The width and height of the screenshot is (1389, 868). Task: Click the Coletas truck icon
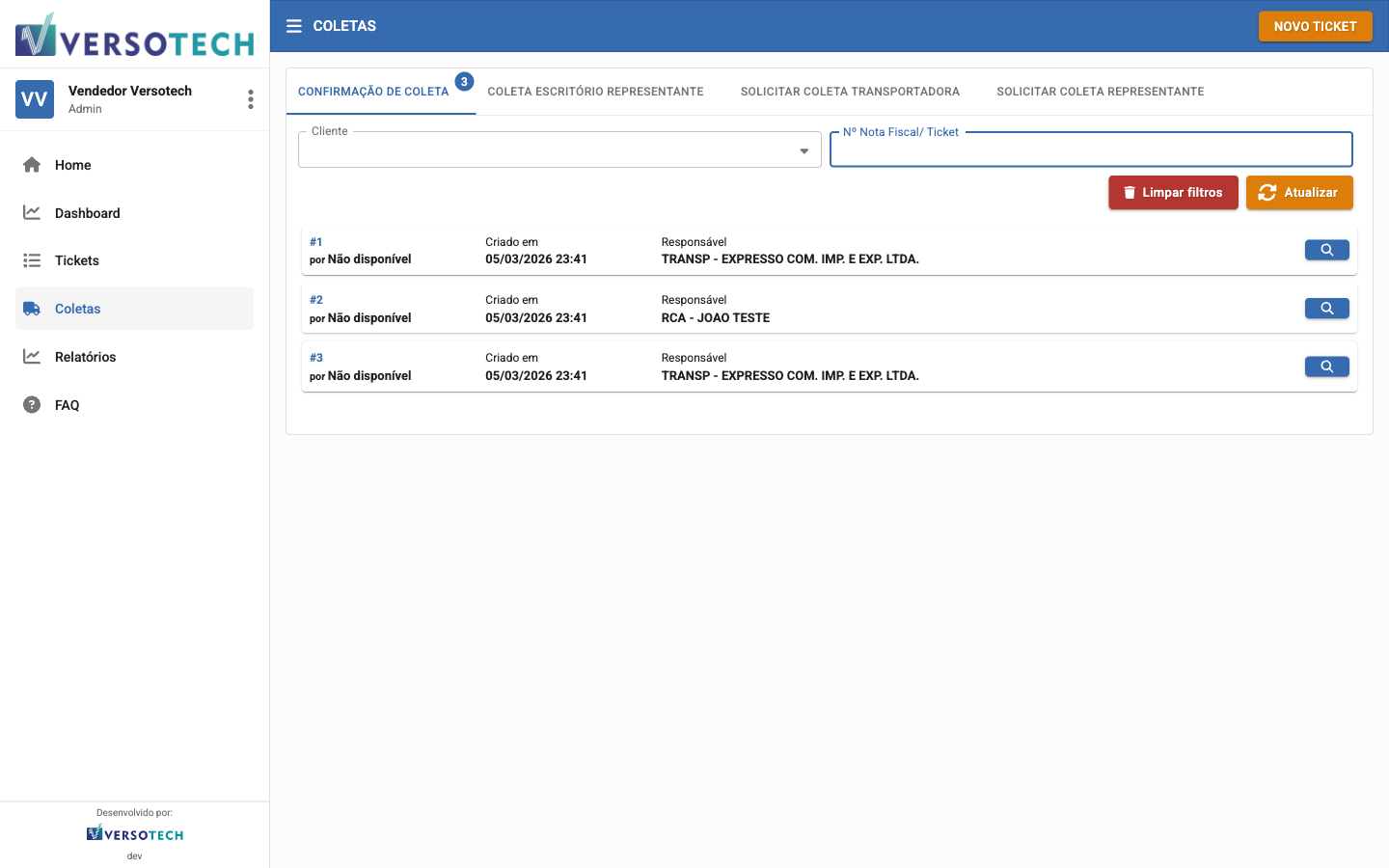(x=32, y=309)
